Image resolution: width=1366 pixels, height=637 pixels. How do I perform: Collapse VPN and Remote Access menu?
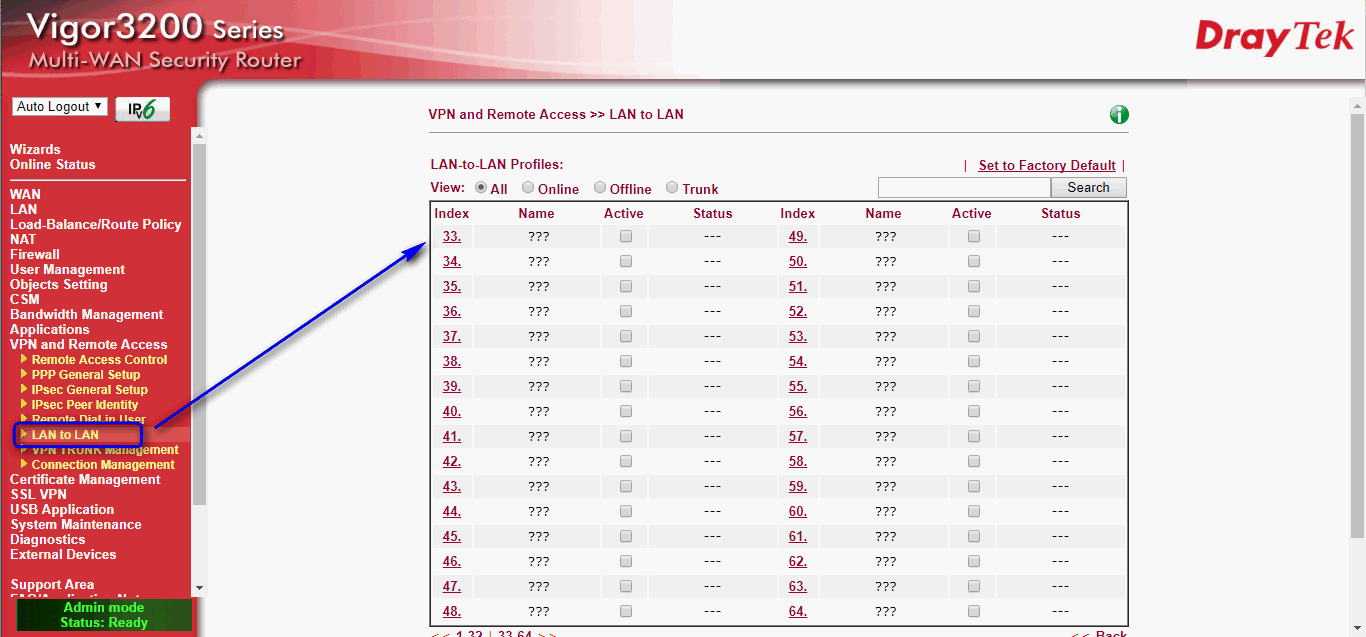click(89, 345)
